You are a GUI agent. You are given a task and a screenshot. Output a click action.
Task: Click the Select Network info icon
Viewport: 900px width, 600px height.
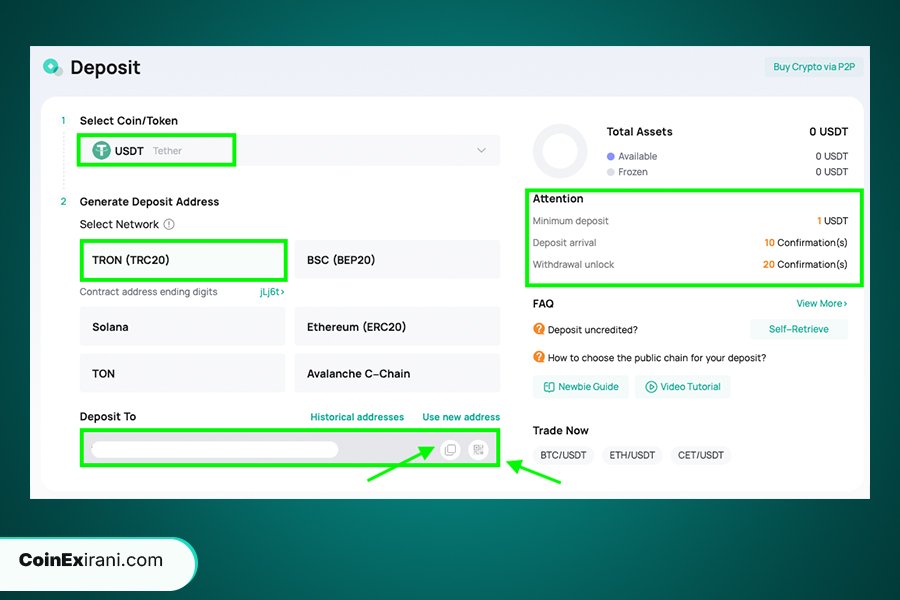coord(169,224)
